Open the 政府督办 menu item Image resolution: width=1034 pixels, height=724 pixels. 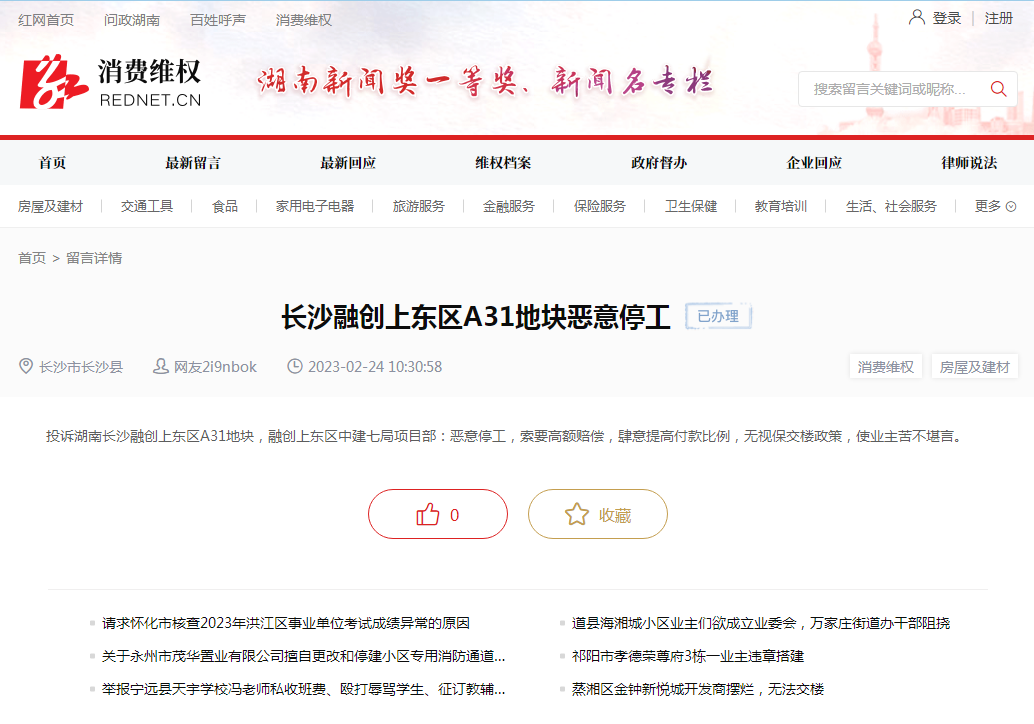click(x=659, y=162)
